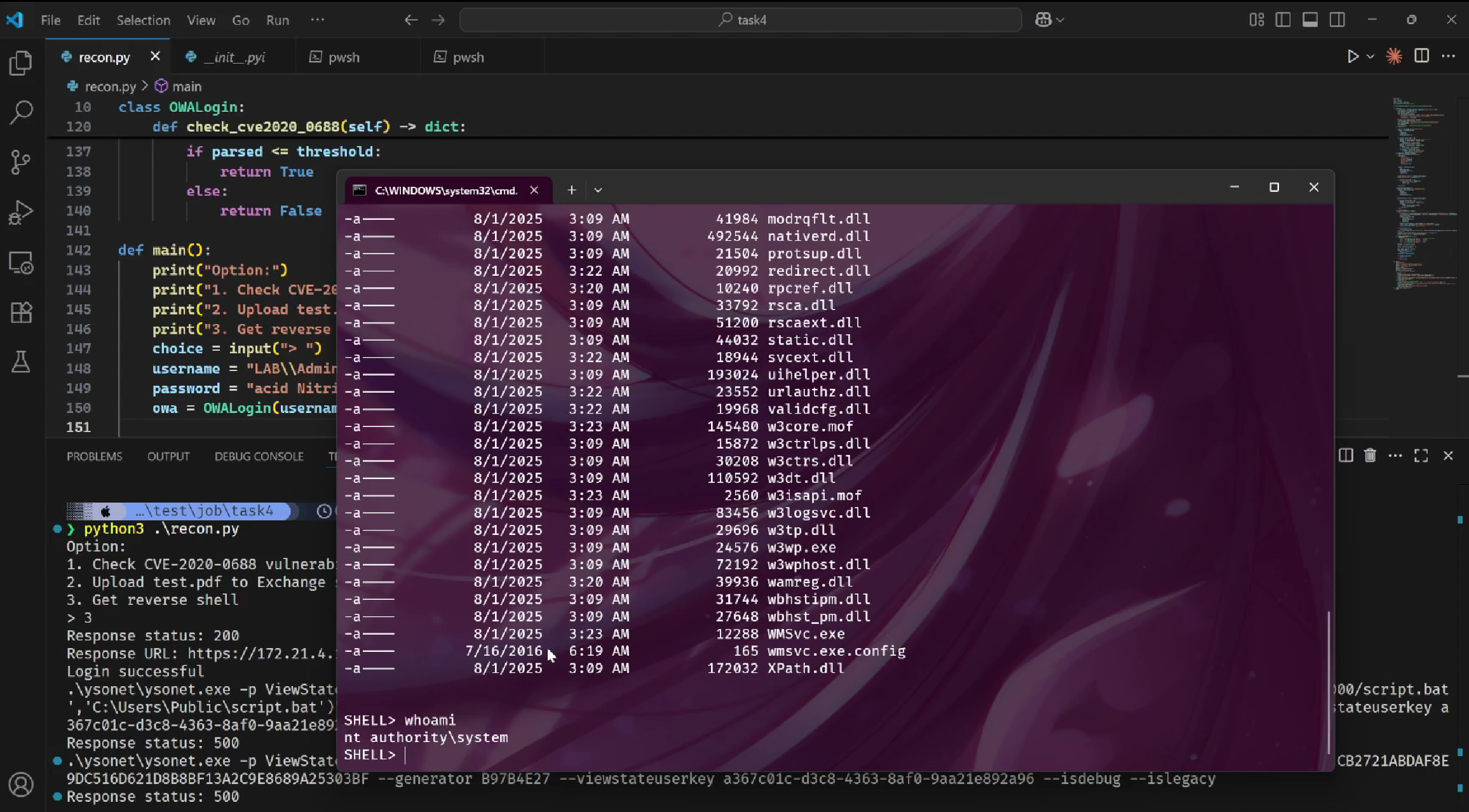
Task: Toggle the bottom panel layout button
Action: 1310,20
